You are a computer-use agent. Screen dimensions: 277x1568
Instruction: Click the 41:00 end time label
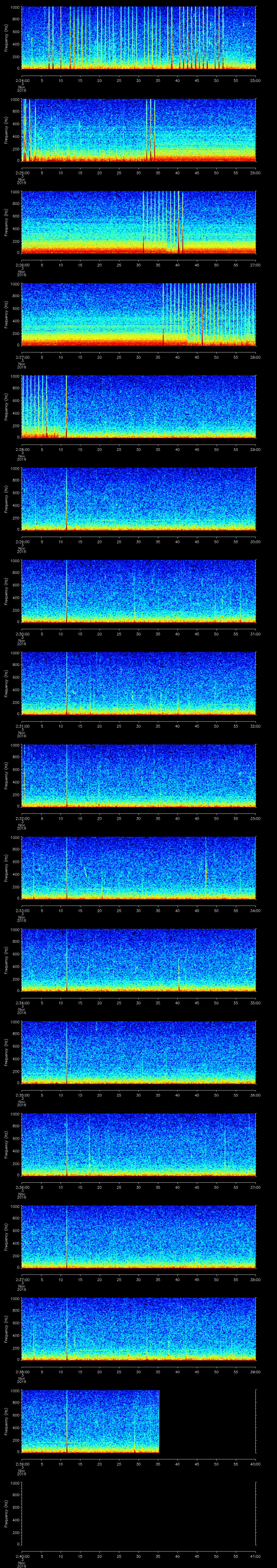coord(255,1556)
